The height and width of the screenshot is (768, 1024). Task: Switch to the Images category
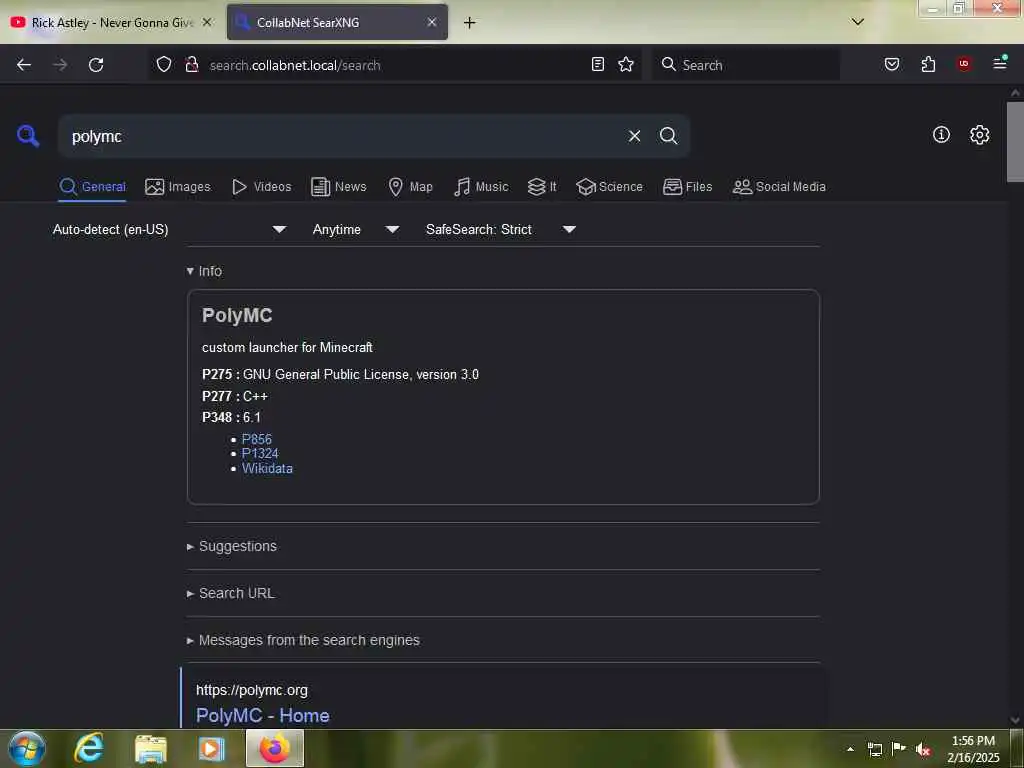coord(178,187)
